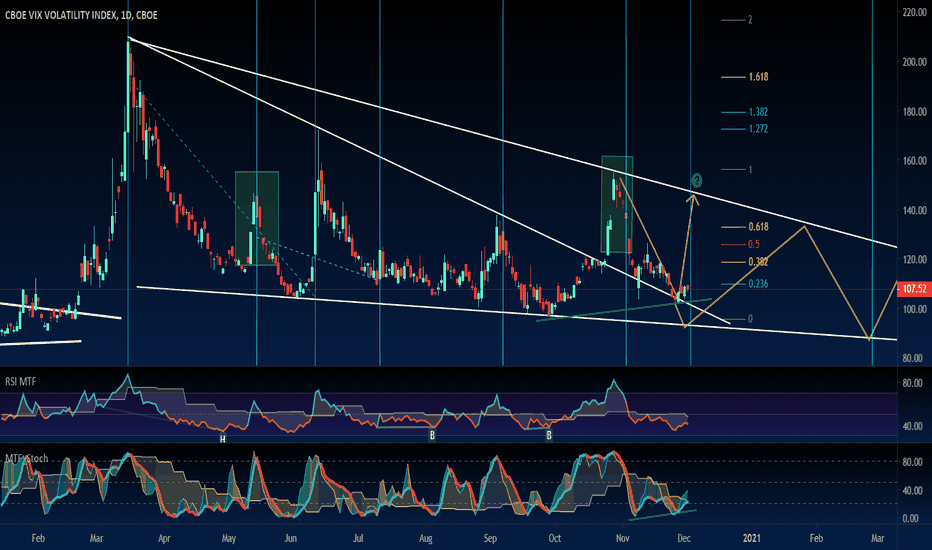The width and height of the screenshot is (932, 550).
Task: Click the 1.618 Fibonacci level label
Action: coord(758,77)
